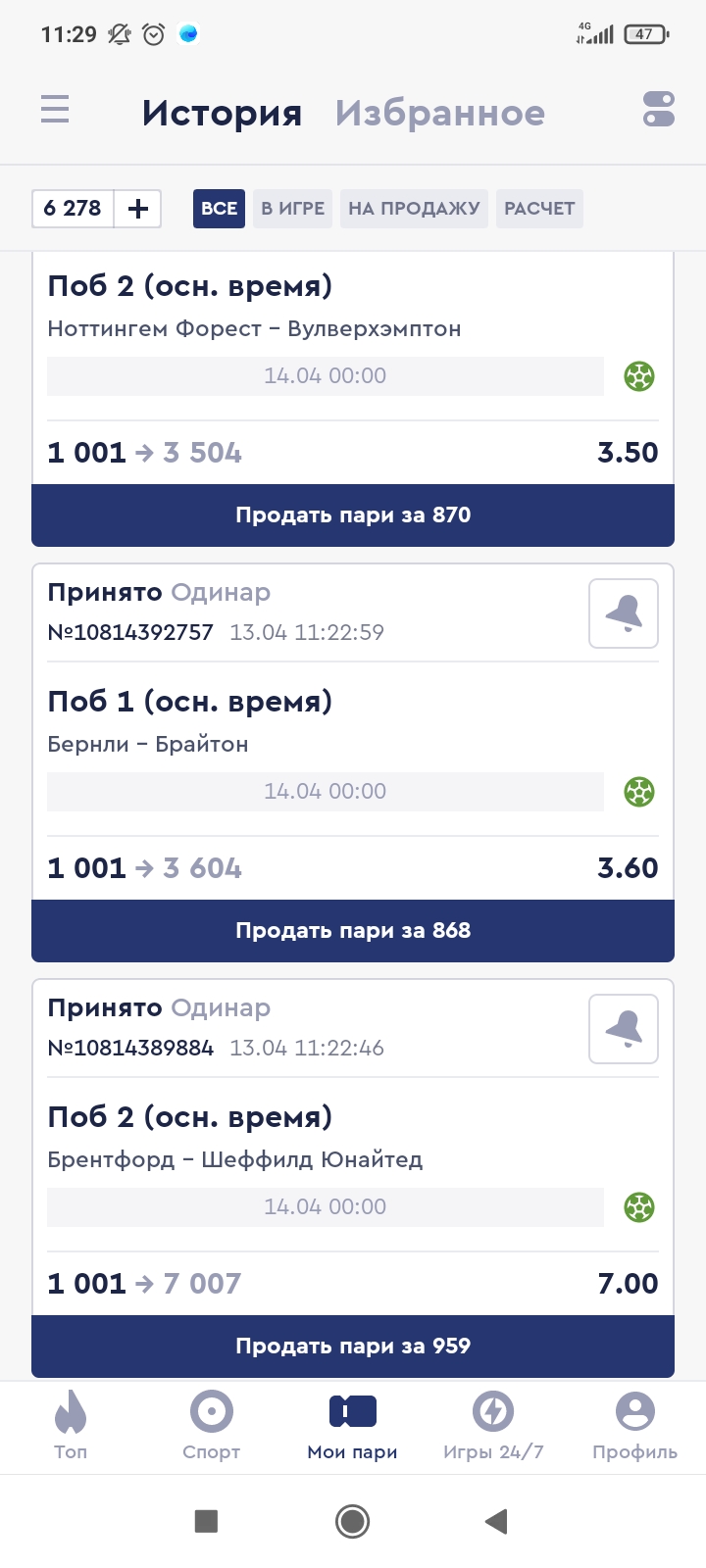Screen dimensions: 706x1568
Task: Tap the bell icon for bet №10814389884
Action: [x=624, y=1029]
